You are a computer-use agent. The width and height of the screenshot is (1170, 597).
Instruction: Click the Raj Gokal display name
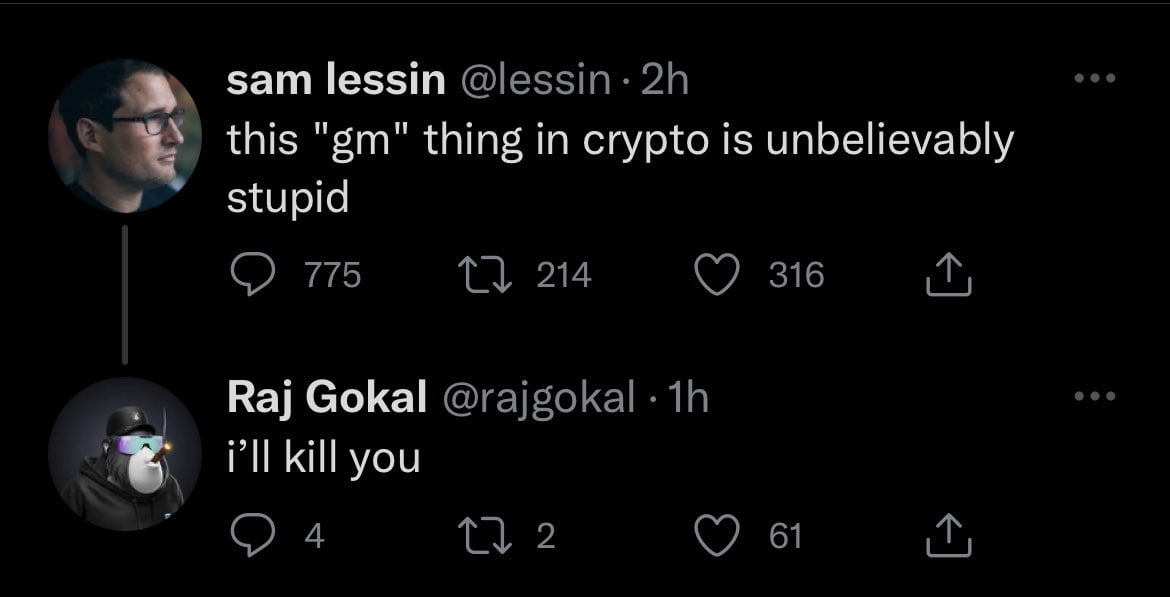click(327, 399)
